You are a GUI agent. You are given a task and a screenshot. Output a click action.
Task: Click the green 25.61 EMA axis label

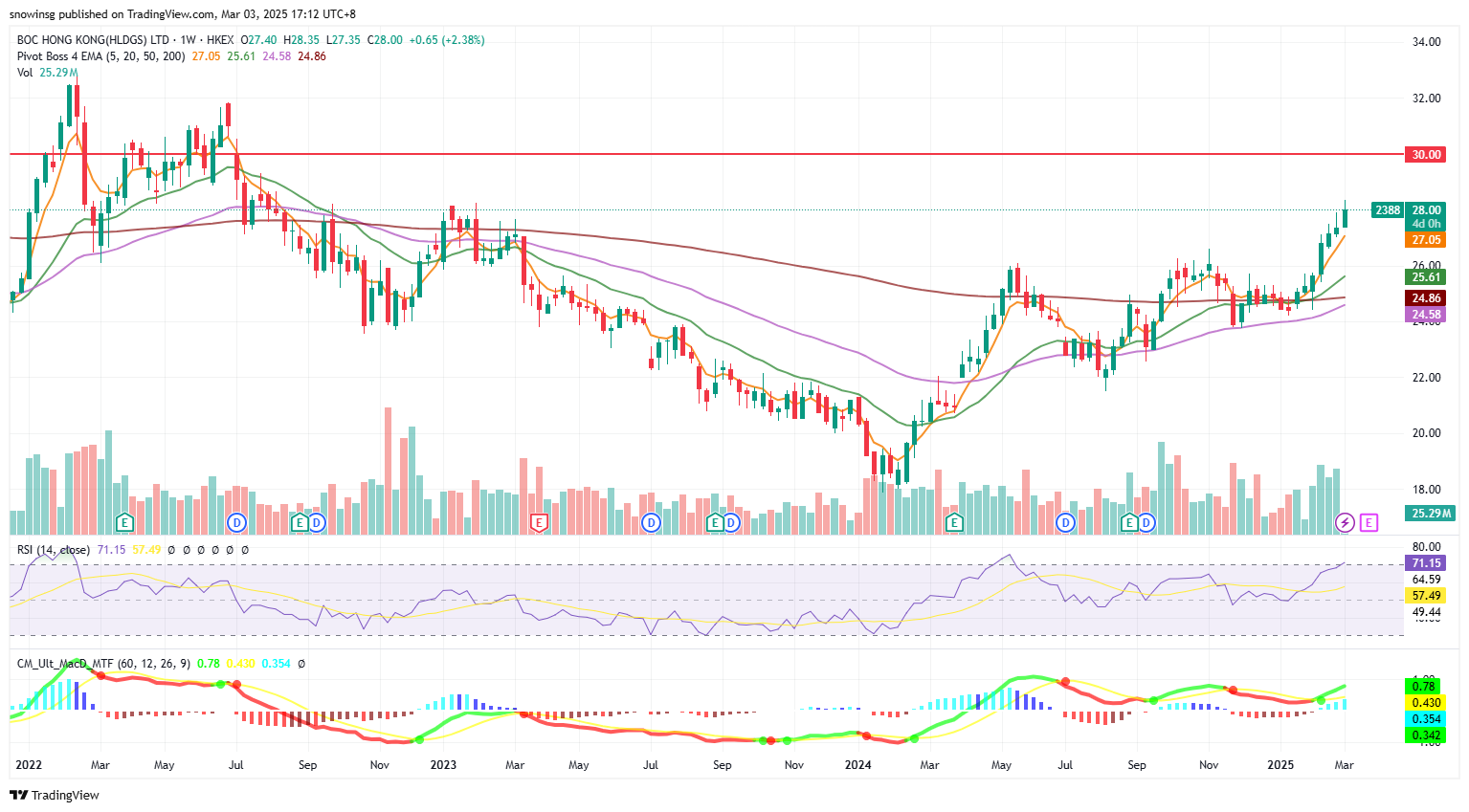[x=1426, y=277]
